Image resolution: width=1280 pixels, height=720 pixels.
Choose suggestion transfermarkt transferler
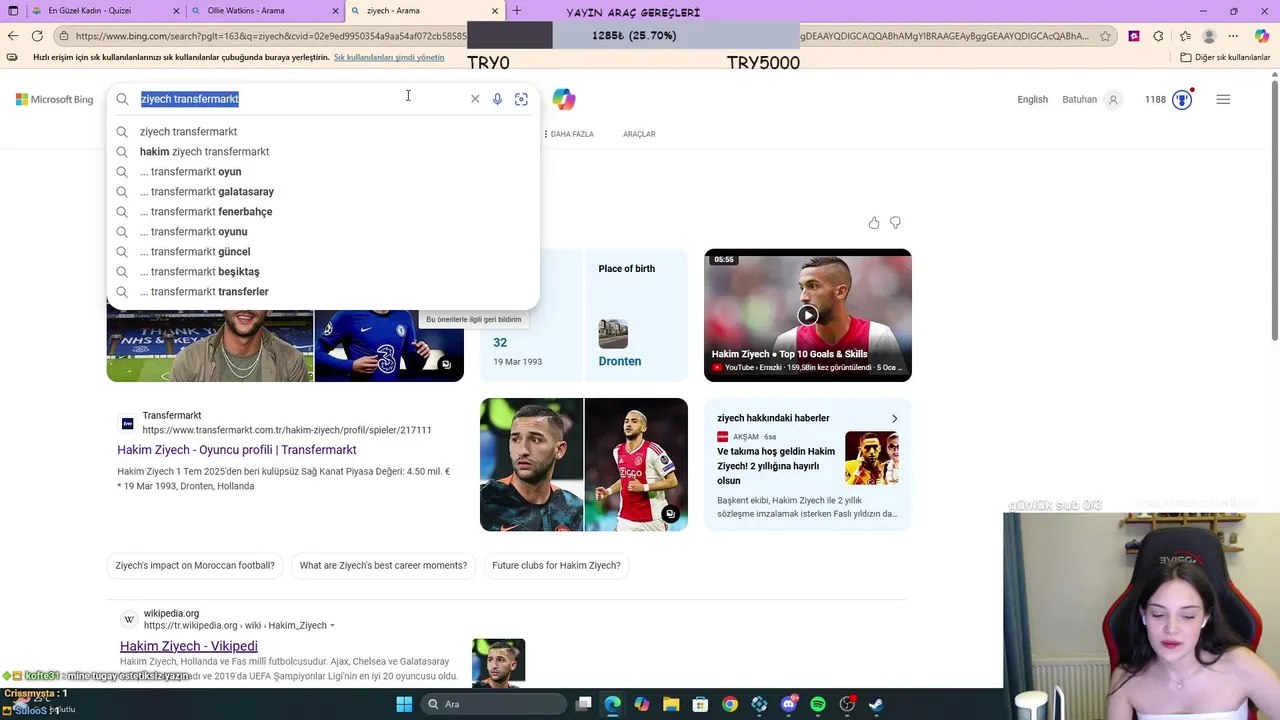pos(323,292)
